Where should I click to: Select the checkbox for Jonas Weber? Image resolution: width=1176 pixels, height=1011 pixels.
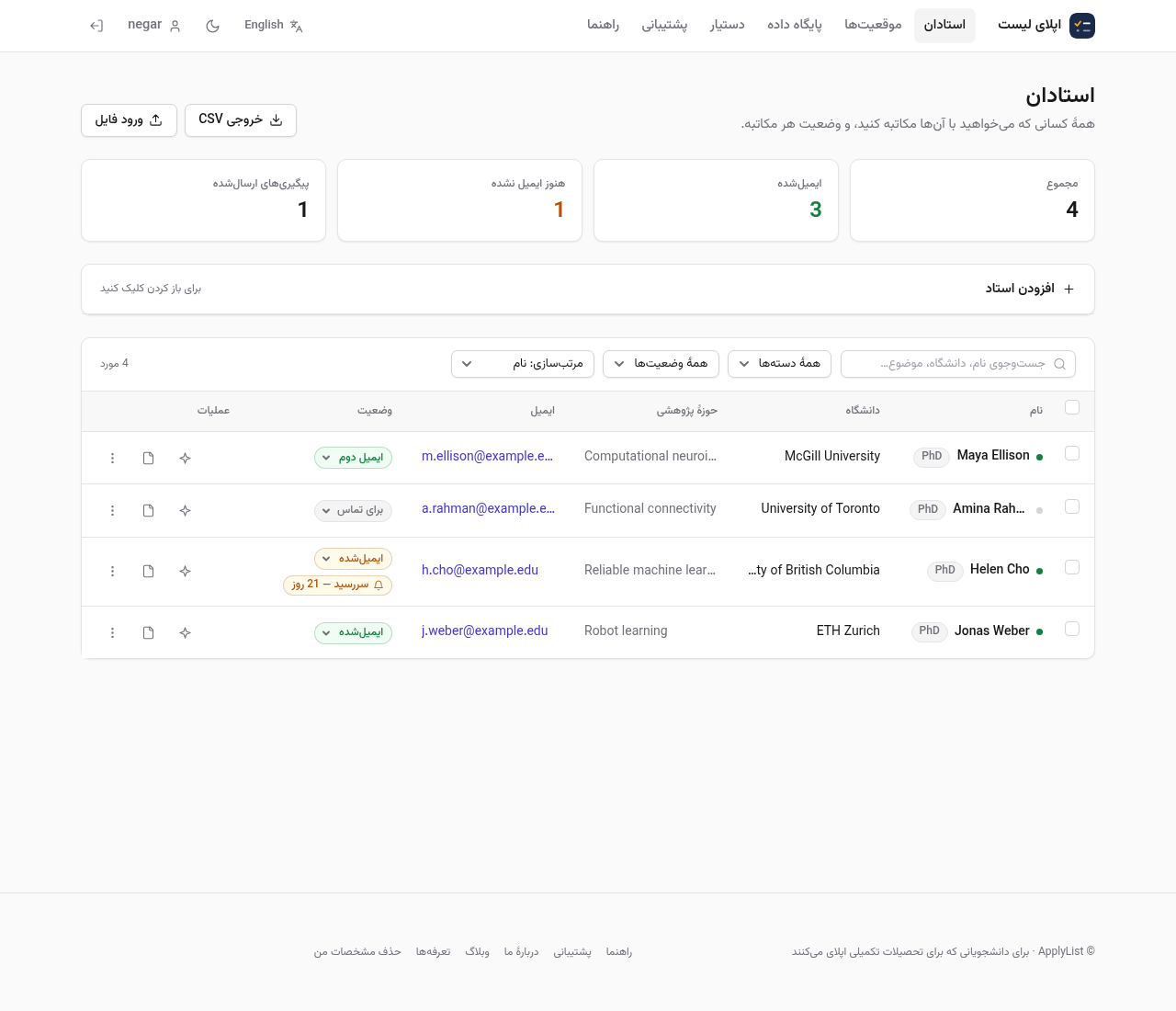[x=1072, y=629]
